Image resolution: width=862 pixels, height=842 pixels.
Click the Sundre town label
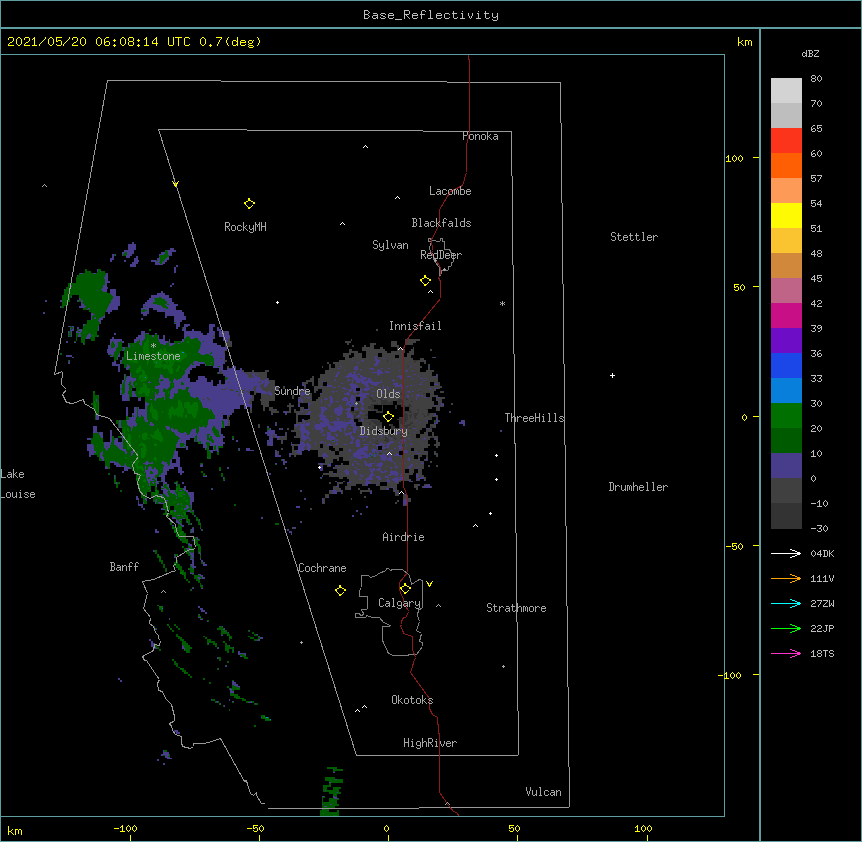292,391
